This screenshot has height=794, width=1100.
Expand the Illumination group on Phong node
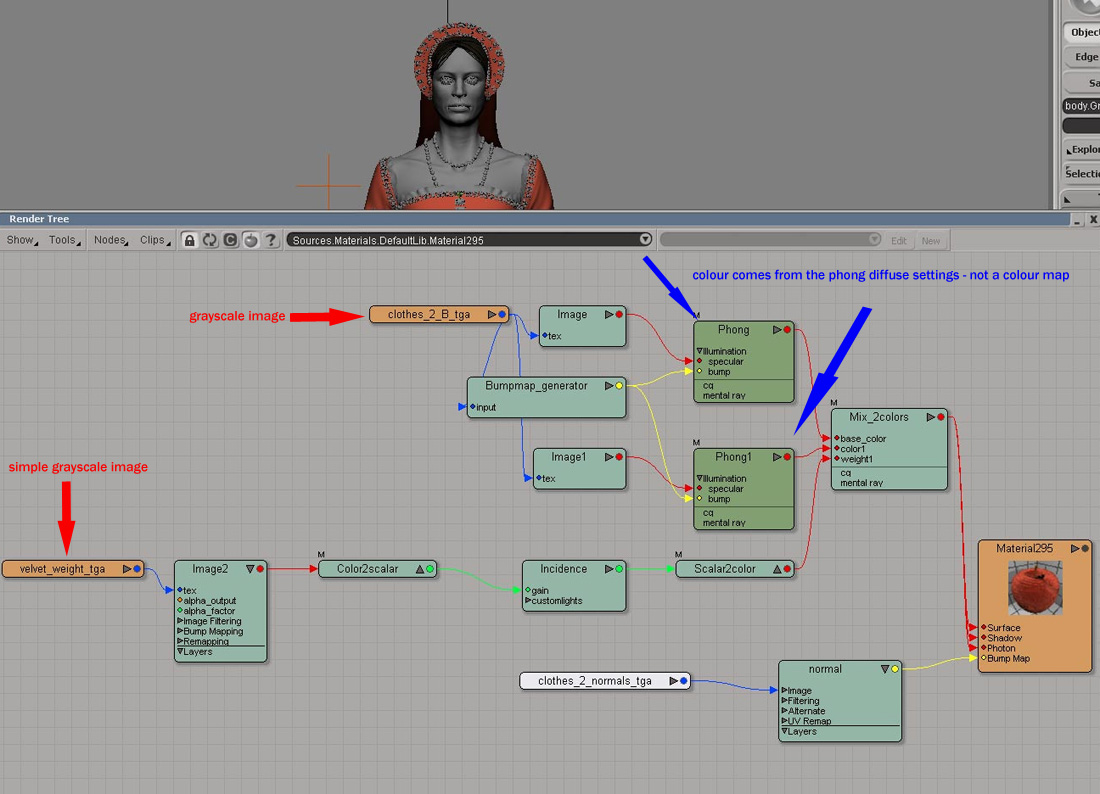(700, 351)
